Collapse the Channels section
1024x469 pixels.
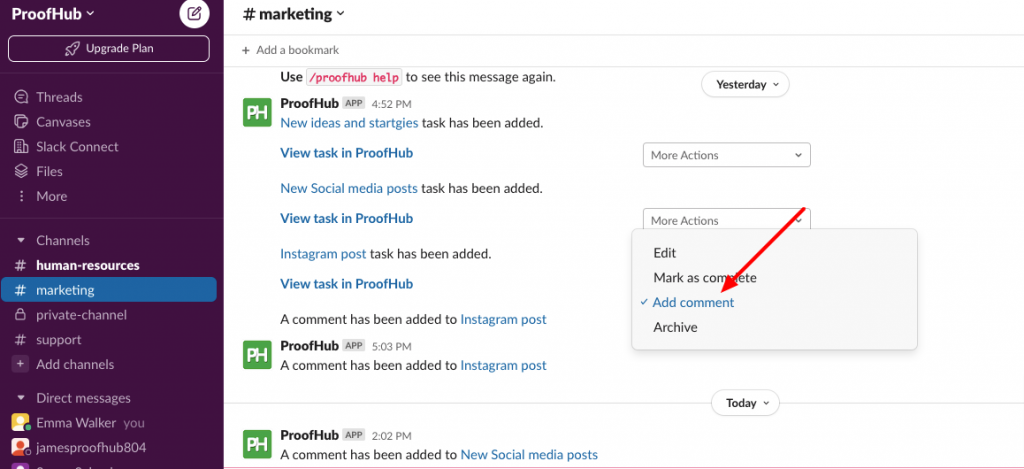[21, 240]
